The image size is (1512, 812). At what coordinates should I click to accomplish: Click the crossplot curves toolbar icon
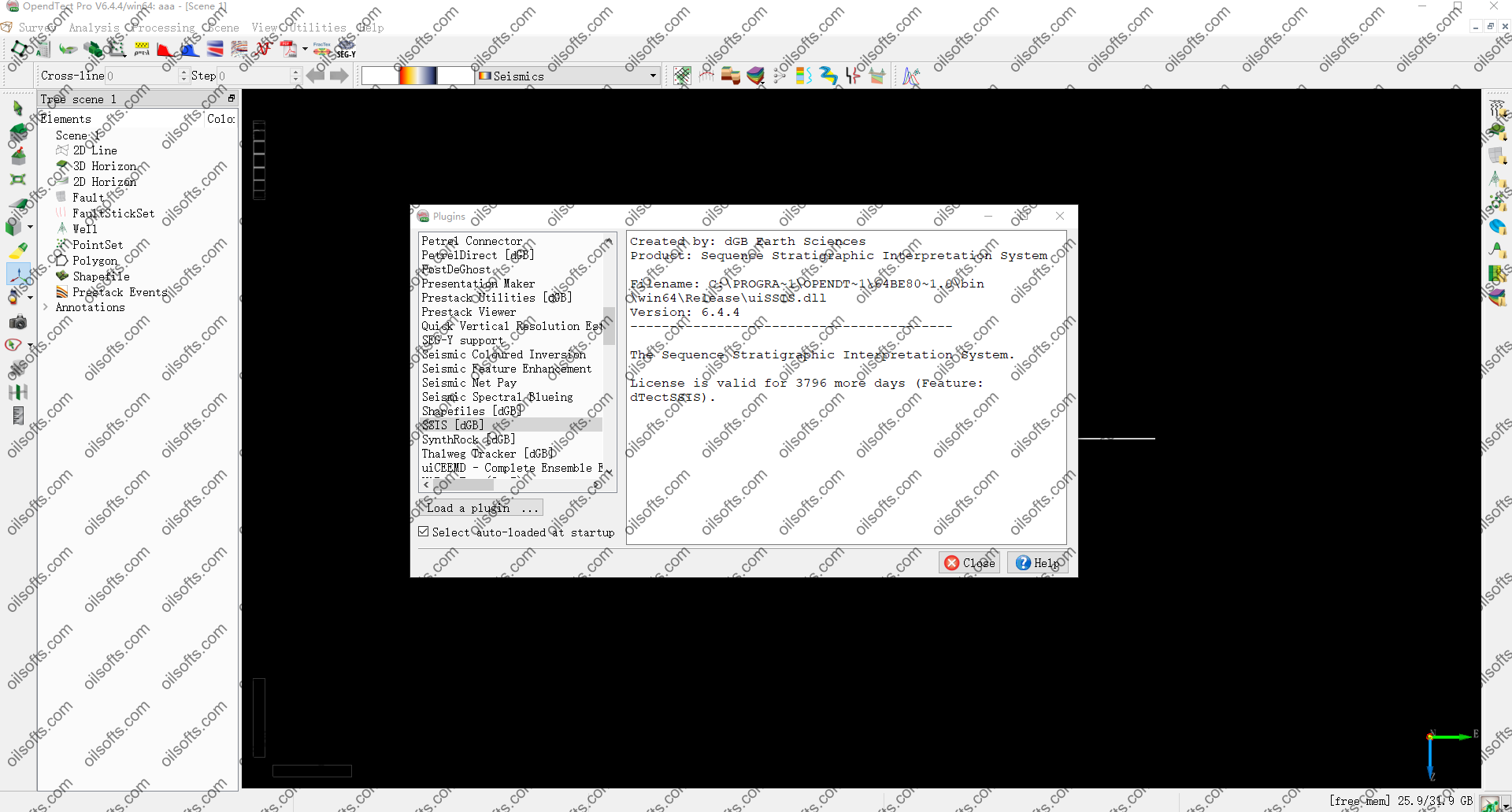(911, 76)
